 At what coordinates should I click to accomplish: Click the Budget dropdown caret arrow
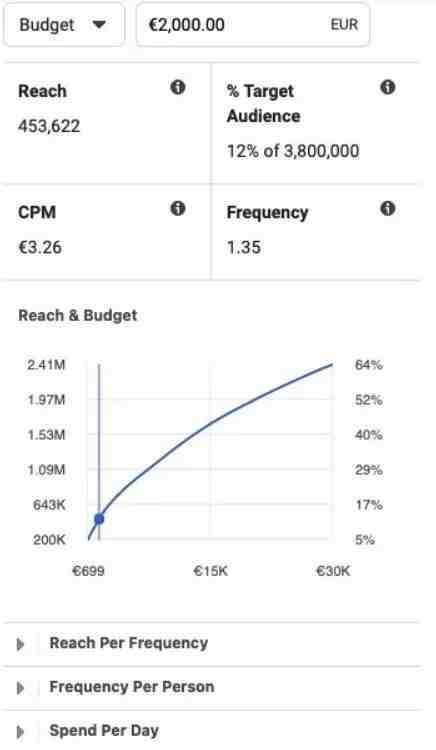[99, 24]
